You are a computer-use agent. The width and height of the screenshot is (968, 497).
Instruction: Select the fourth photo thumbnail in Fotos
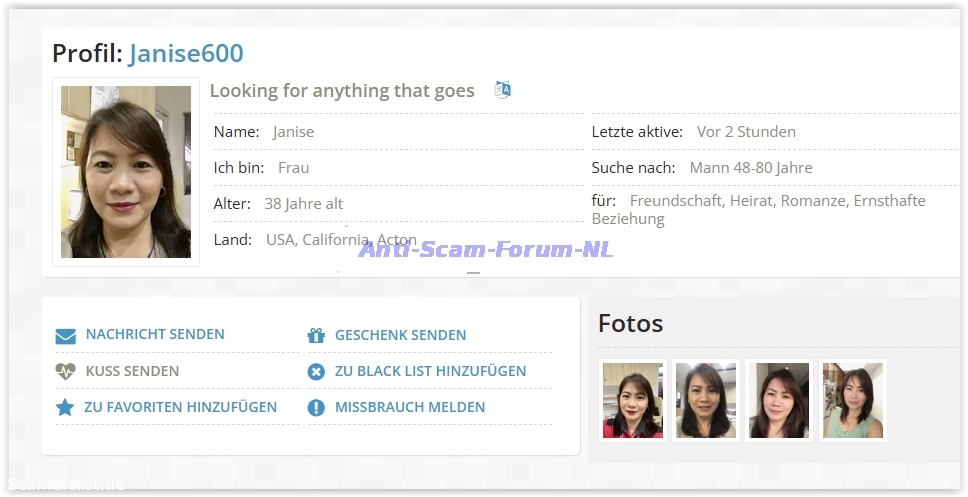click(852, 401)
